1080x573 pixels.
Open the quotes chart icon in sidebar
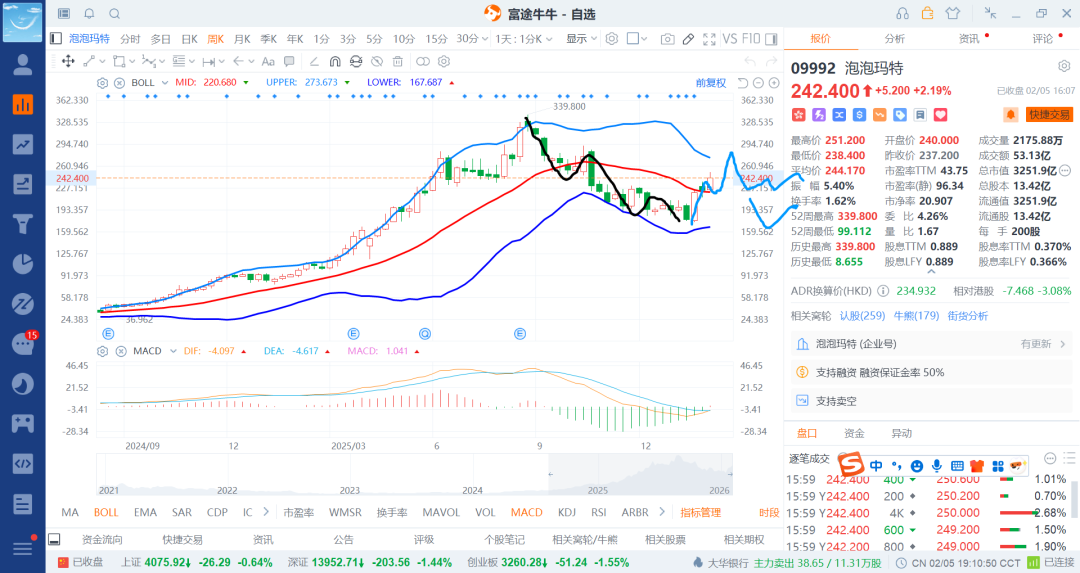[22, 103]
